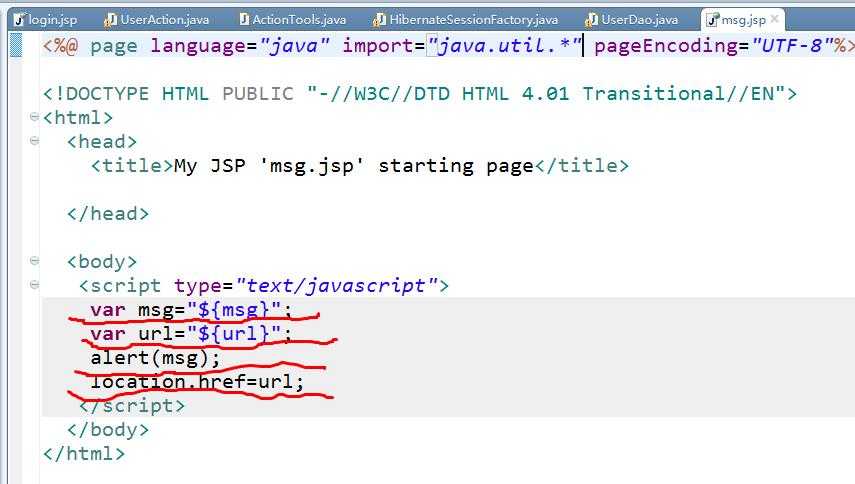The image size is (855, 484).
Task: Click the closing </script> tag
Action: tap(132, 406)
